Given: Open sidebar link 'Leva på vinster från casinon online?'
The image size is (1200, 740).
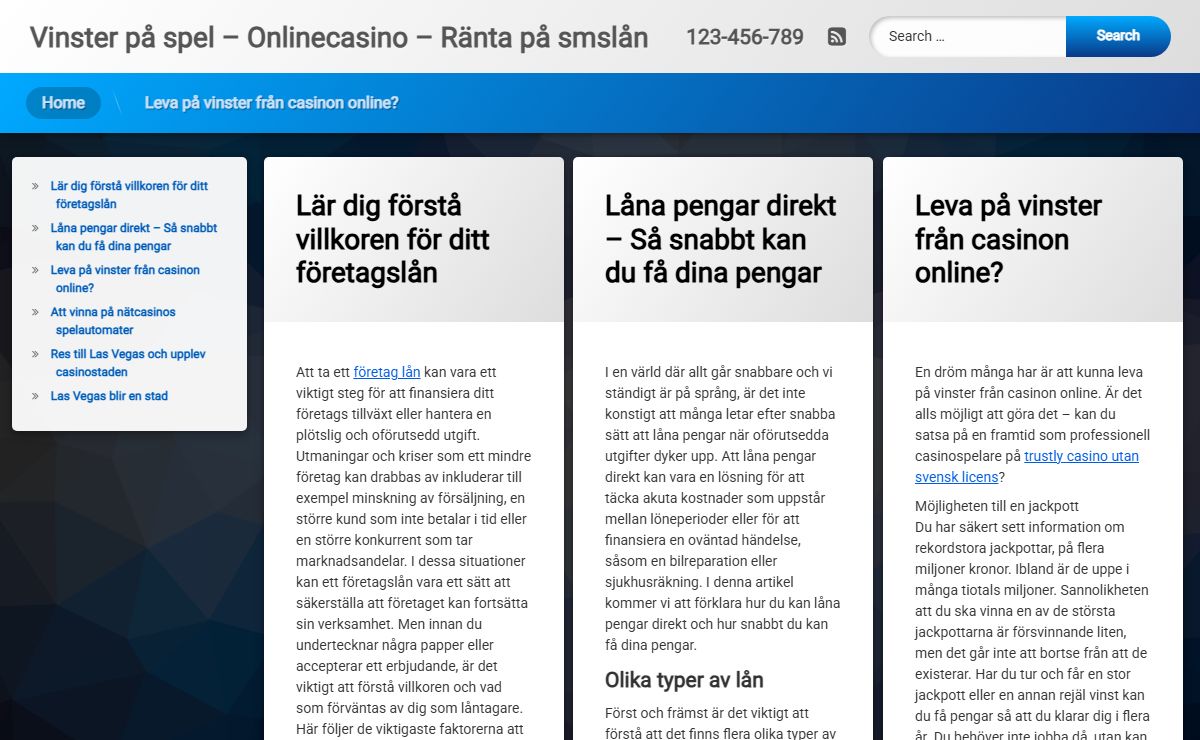Looking at the screenshot, I should coord(125,279).
